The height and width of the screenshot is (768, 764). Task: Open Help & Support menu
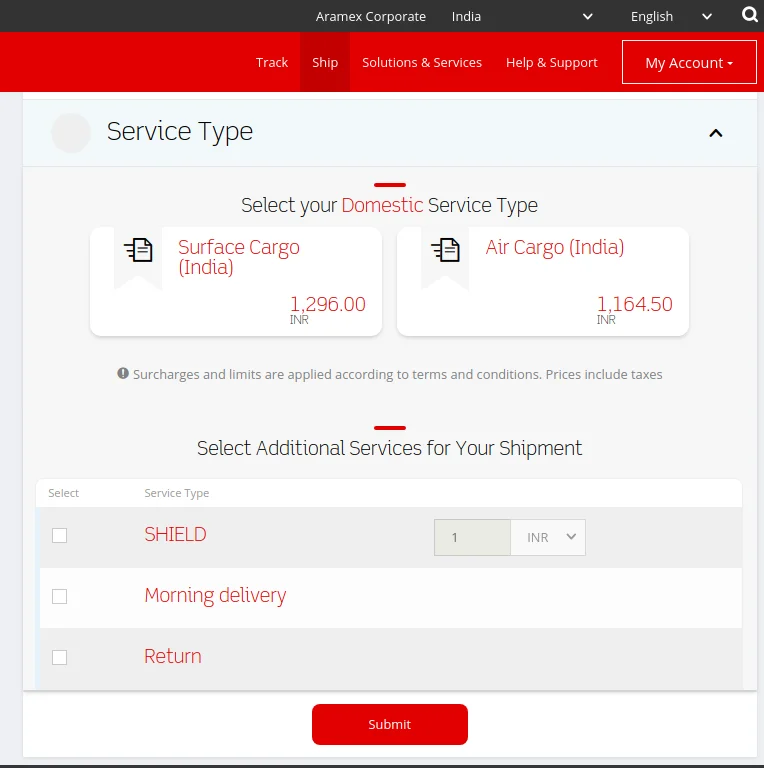click(x=551, y=62)
